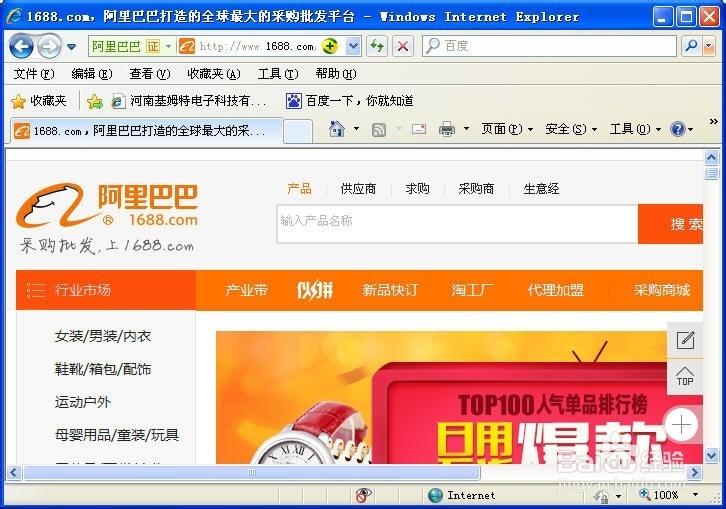Open search provider dropdown arrow

point(708,46)
